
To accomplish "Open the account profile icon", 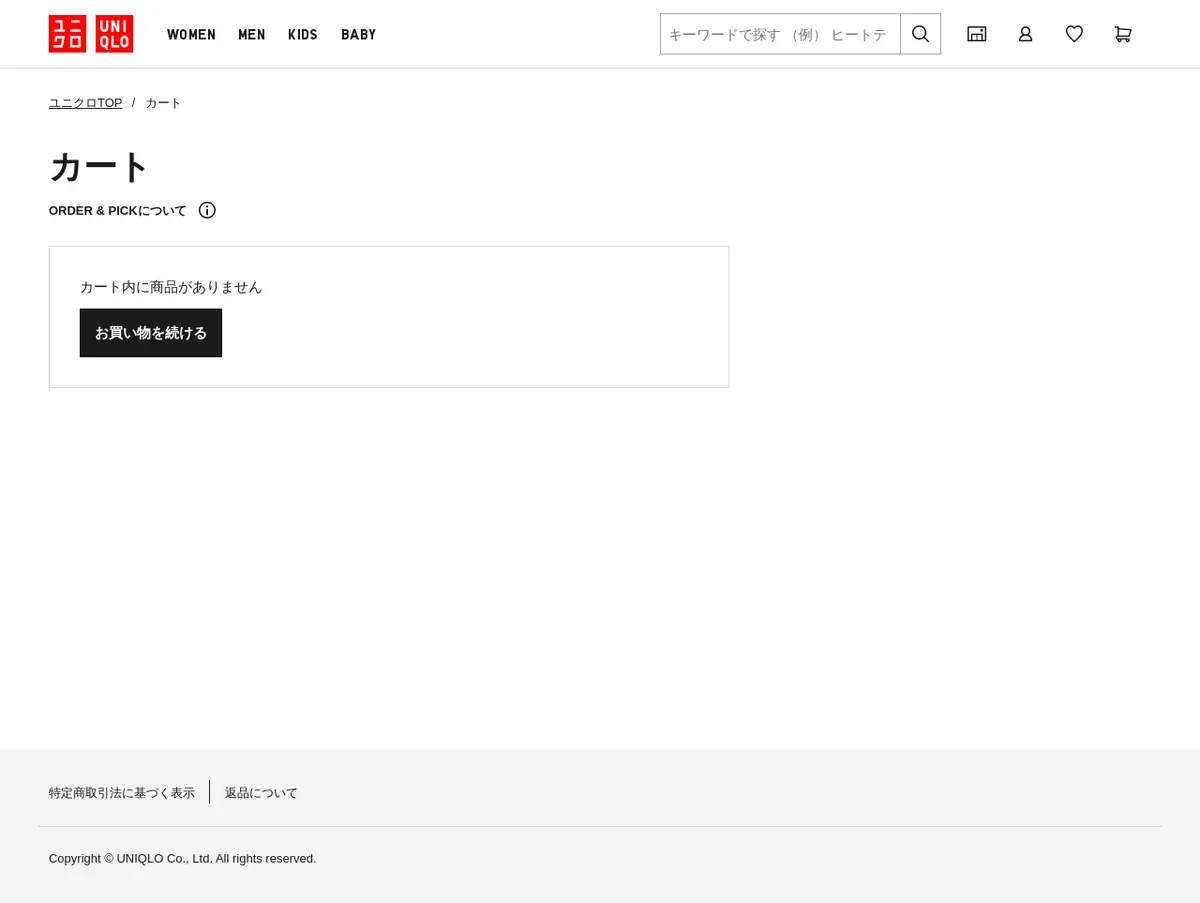I will 1025,34.
